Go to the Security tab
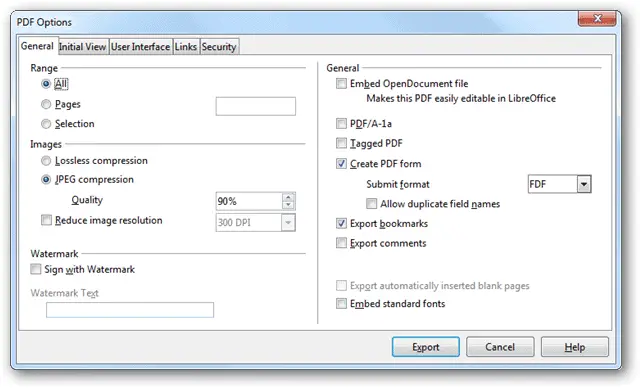640x388 pixels. point(219,47)
